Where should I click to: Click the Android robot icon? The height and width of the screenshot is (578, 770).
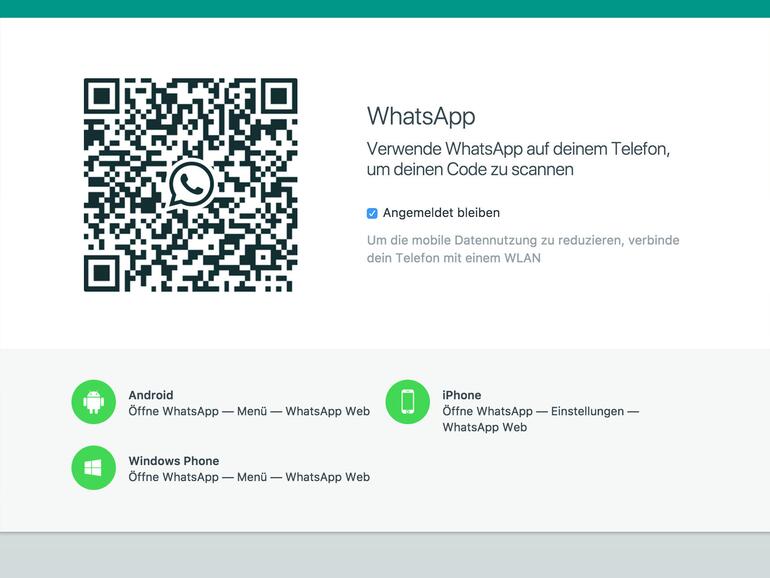93,402
